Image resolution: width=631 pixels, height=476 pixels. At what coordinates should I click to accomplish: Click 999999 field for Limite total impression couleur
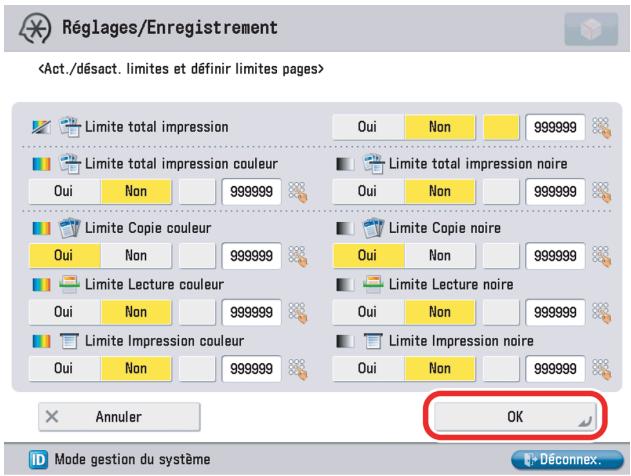(x=251, y=192)
